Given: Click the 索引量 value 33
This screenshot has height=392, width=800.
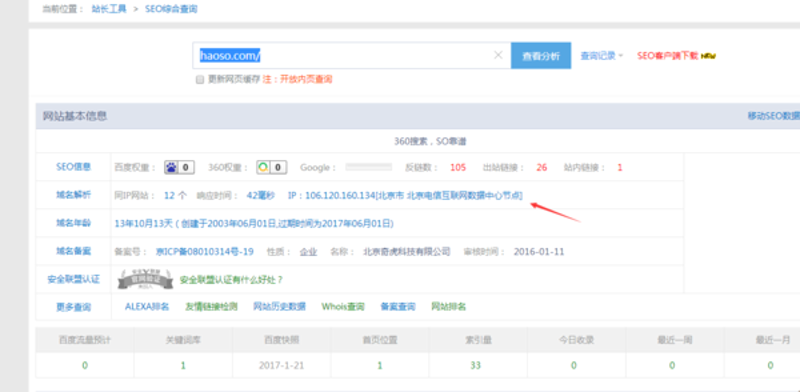Looking at the screenshot, I should [x=476, y=365].
